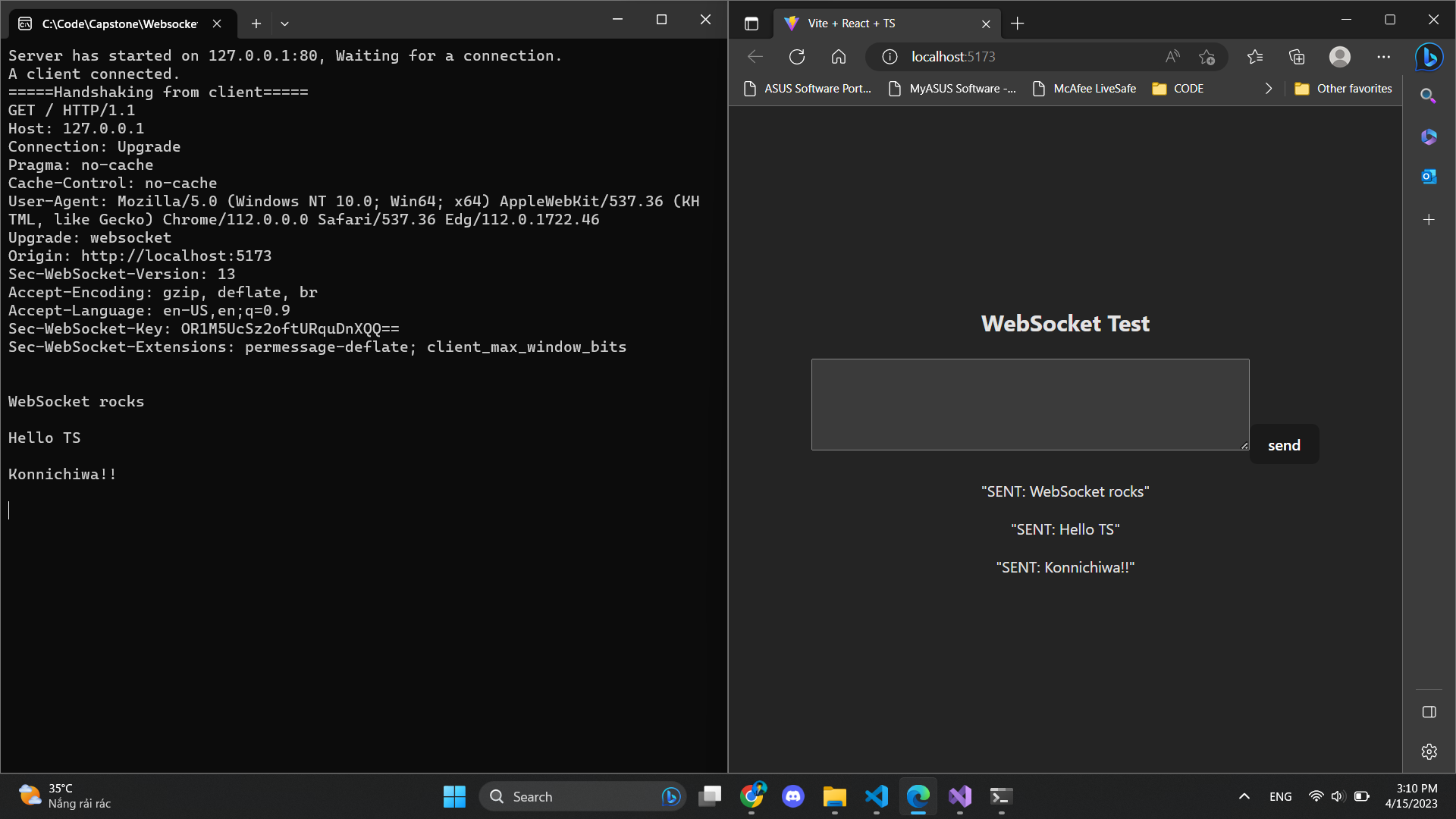
Task: Expand the terminal new tab dropdown chevron
Action: pos(284,24)
